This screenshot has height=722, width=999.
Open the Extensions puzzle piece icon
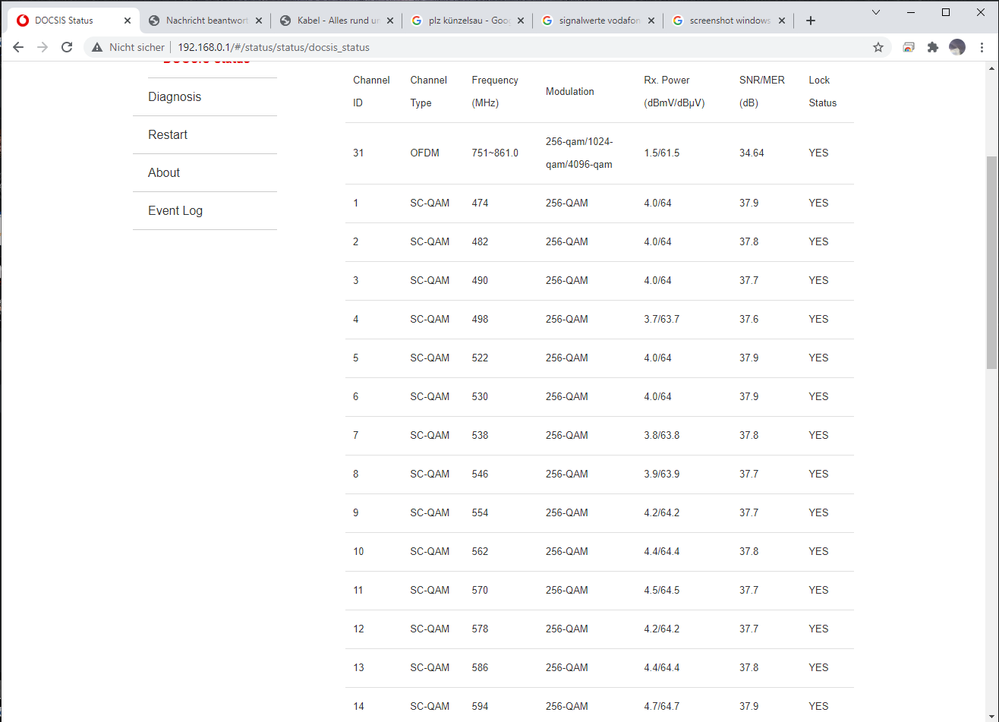932,47
